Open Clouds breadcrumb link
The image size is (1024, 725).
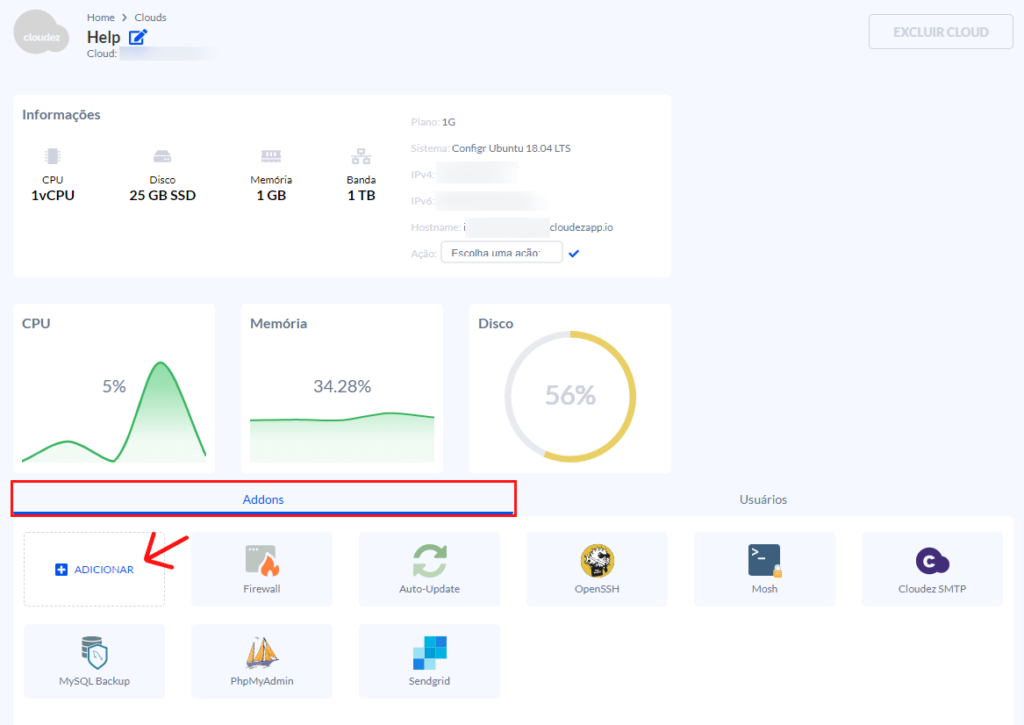point(149,17)
